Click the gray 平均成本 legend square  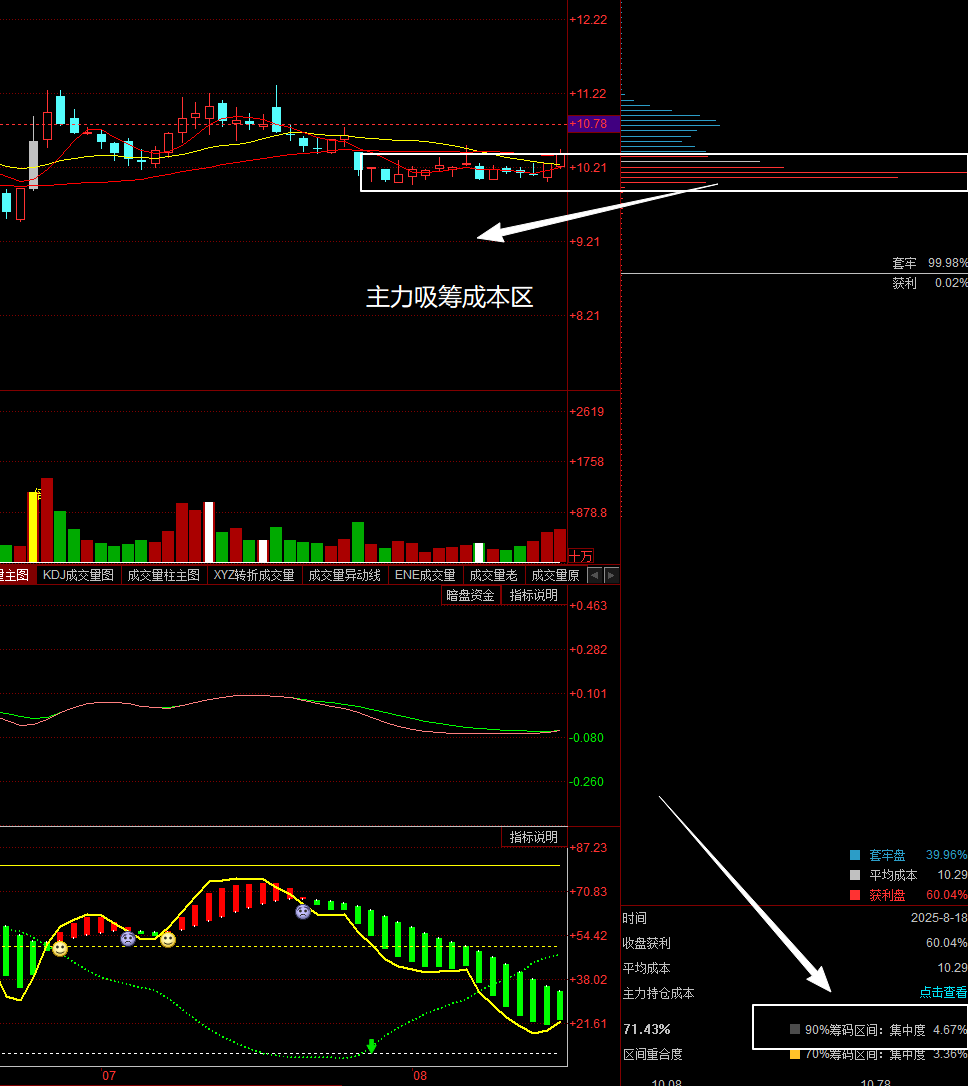(x=854, y=875)
